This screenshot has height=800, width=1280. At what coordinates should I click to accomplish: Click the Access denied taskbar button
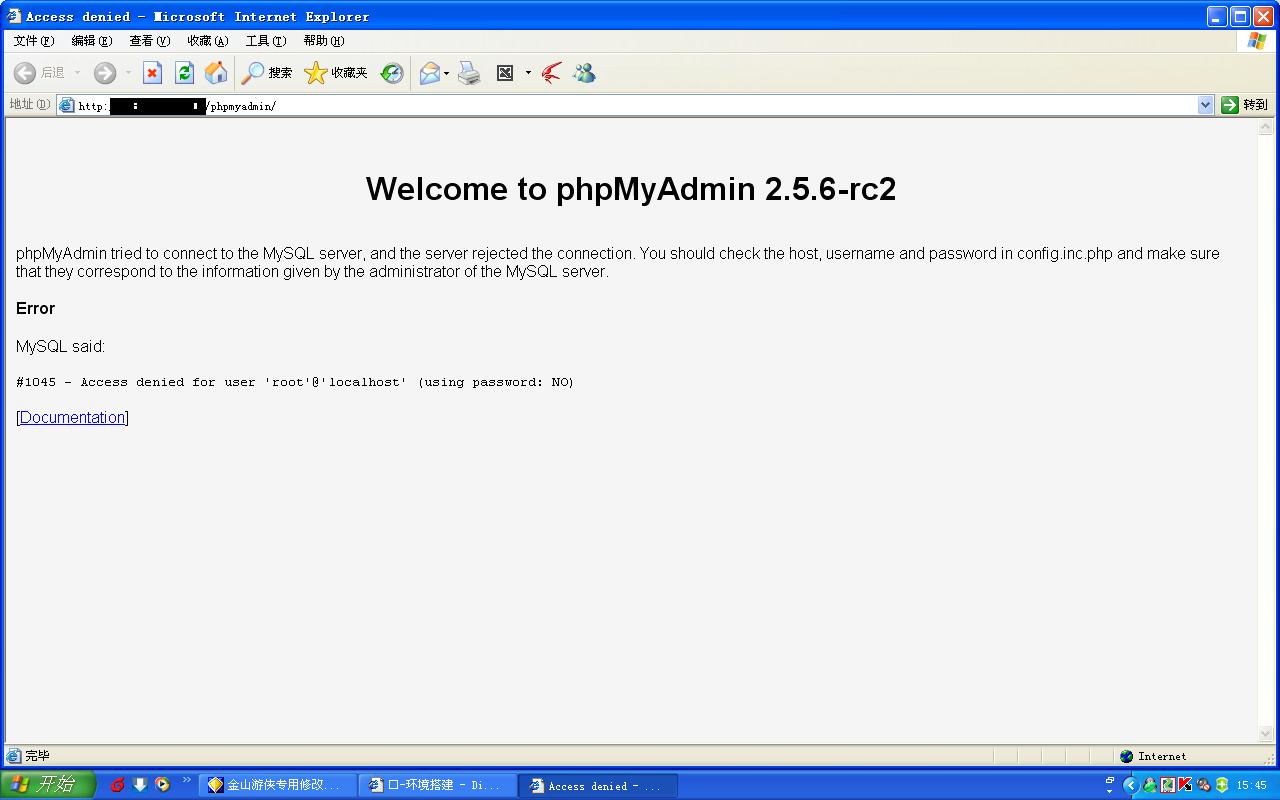(599, 786)
